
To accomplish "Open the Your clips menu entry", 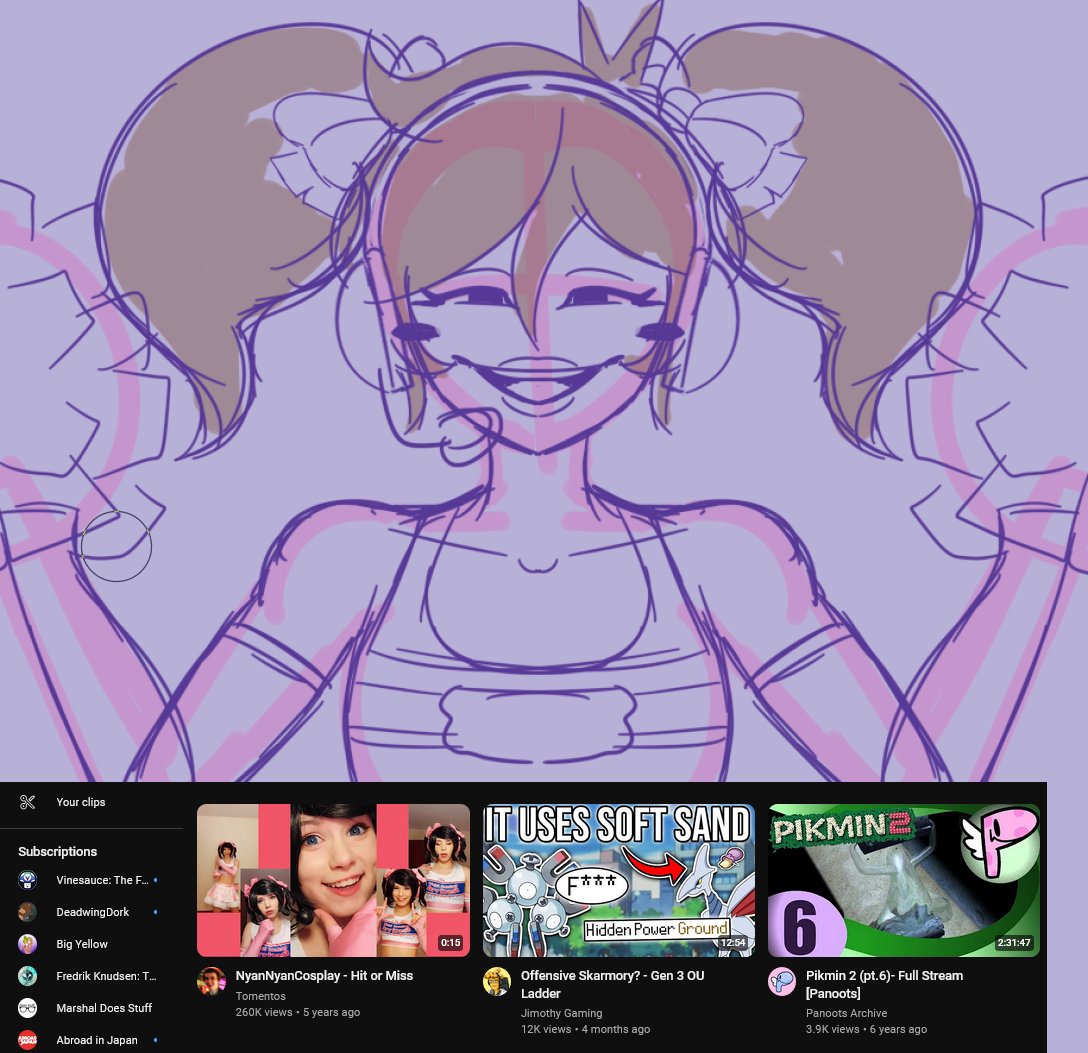I will [80, 802].
